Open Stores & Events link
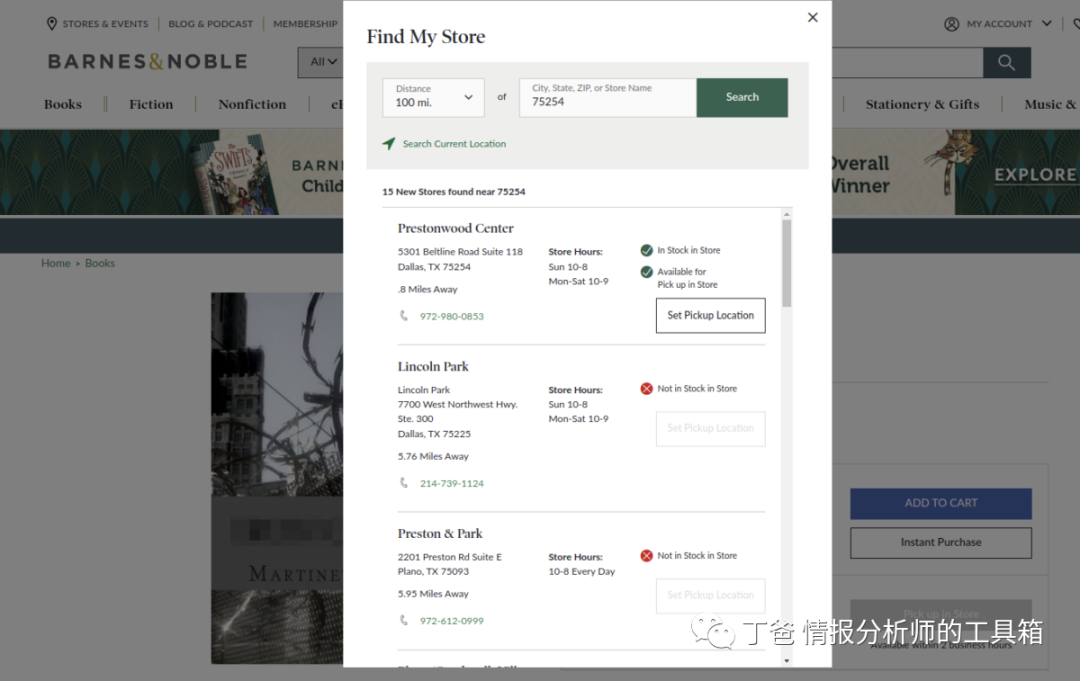The image size is (1080, 681). pos(105,23)
